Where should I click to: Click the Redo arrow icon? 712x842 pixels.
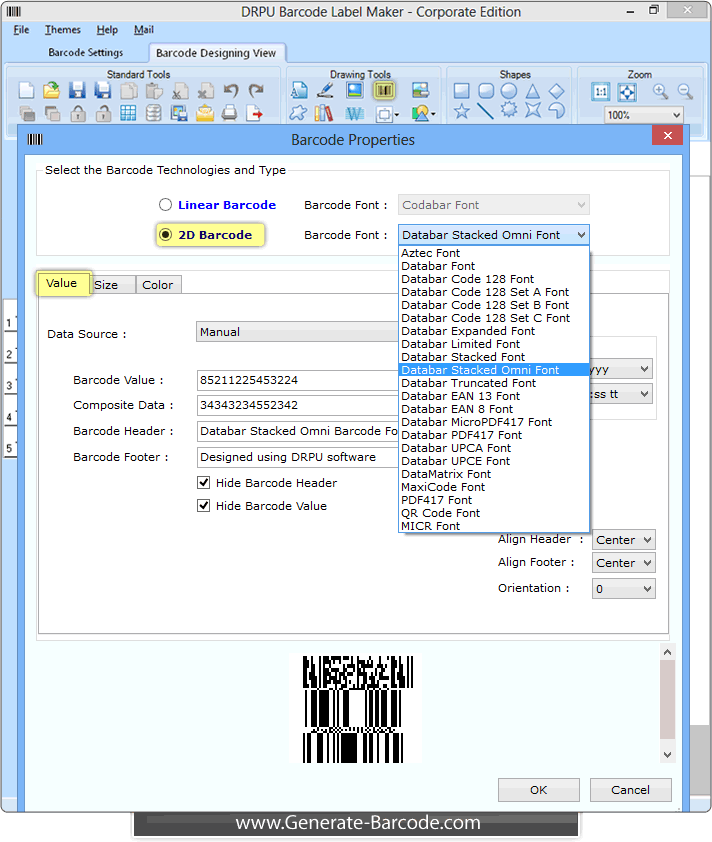click(x=256, y=90)
